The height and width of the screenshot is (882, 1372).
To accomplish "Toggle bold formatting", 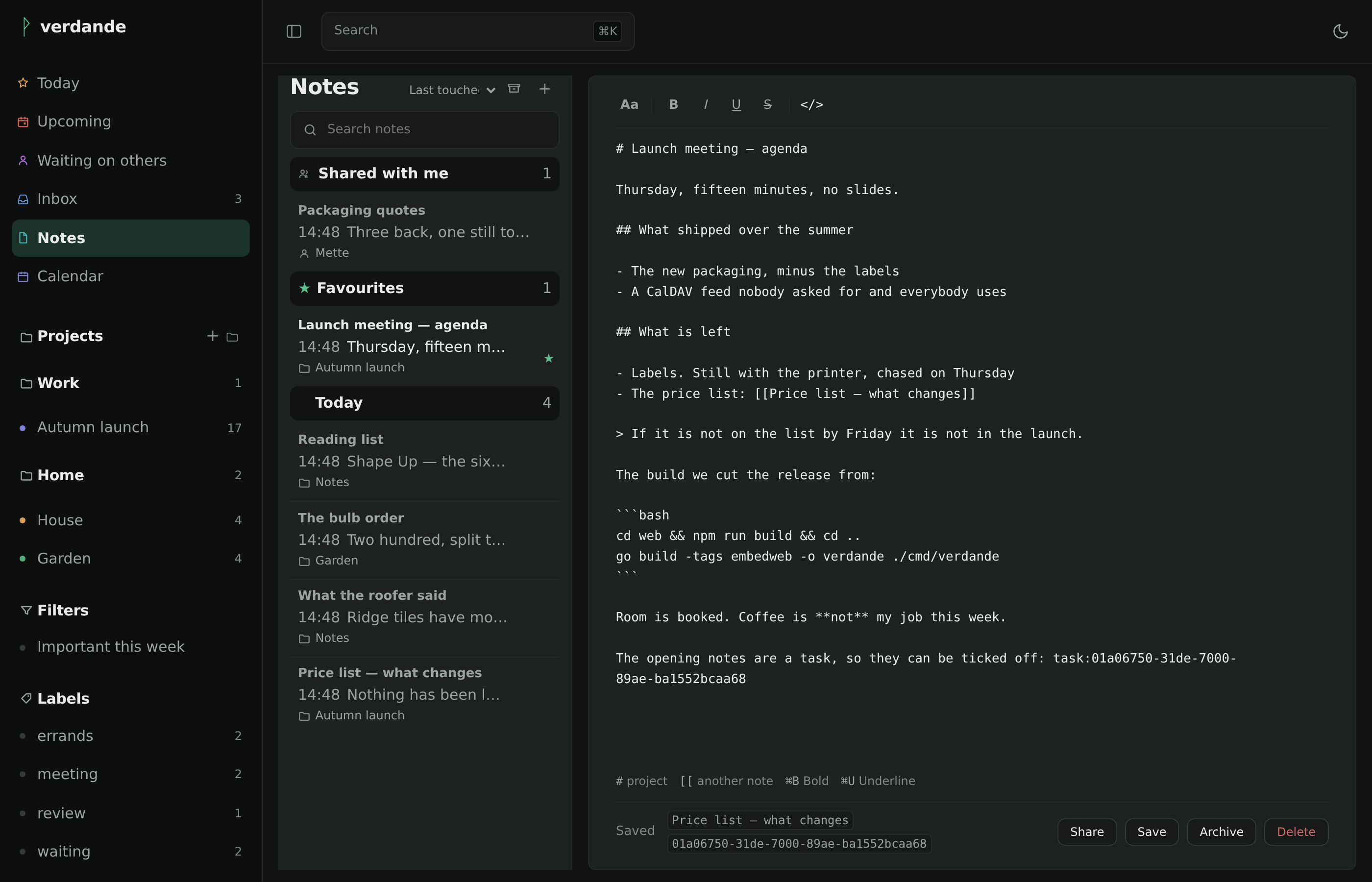I will [x=673, y=105].
